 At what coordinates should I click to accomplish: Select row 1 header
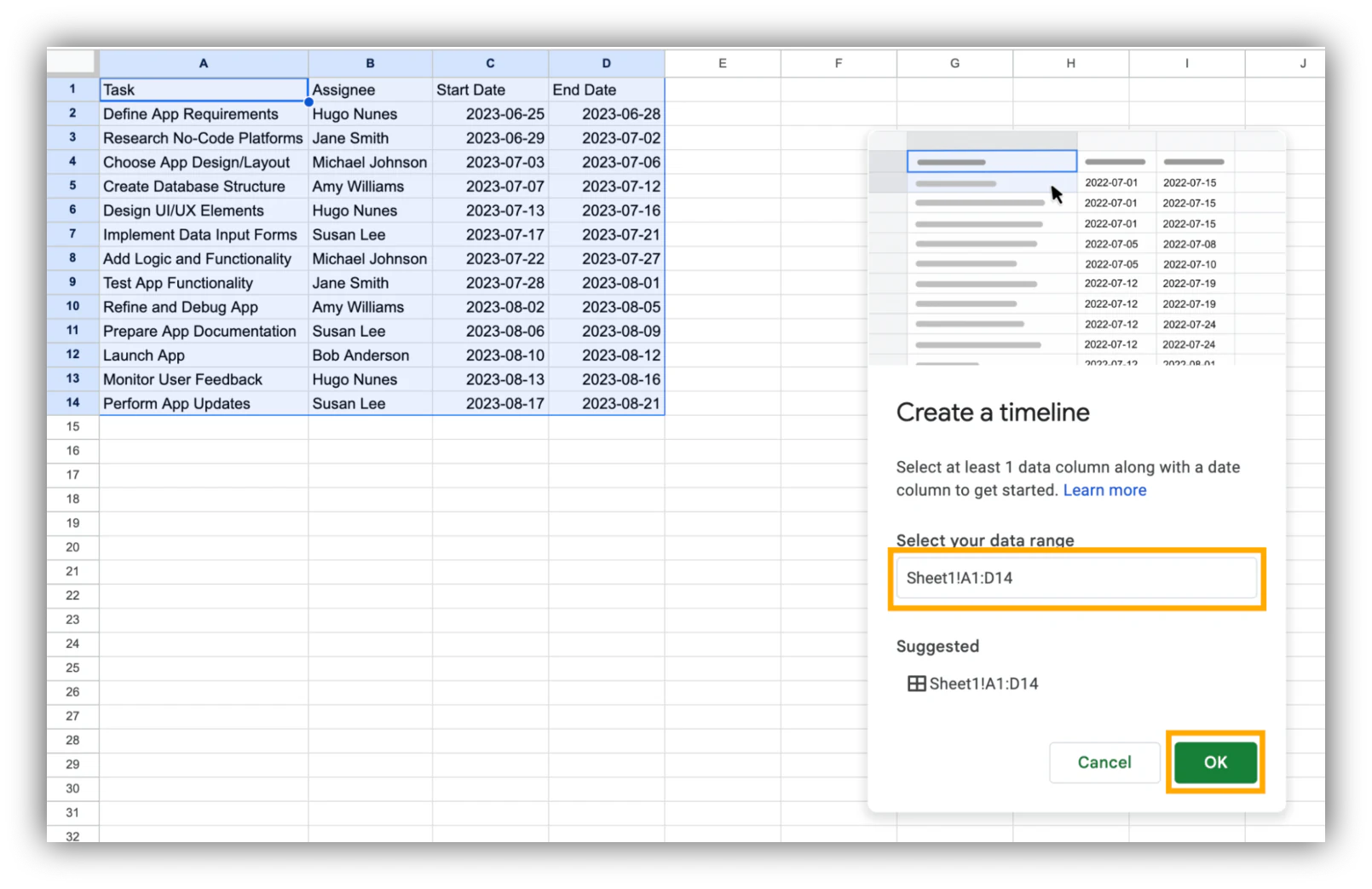72,89
